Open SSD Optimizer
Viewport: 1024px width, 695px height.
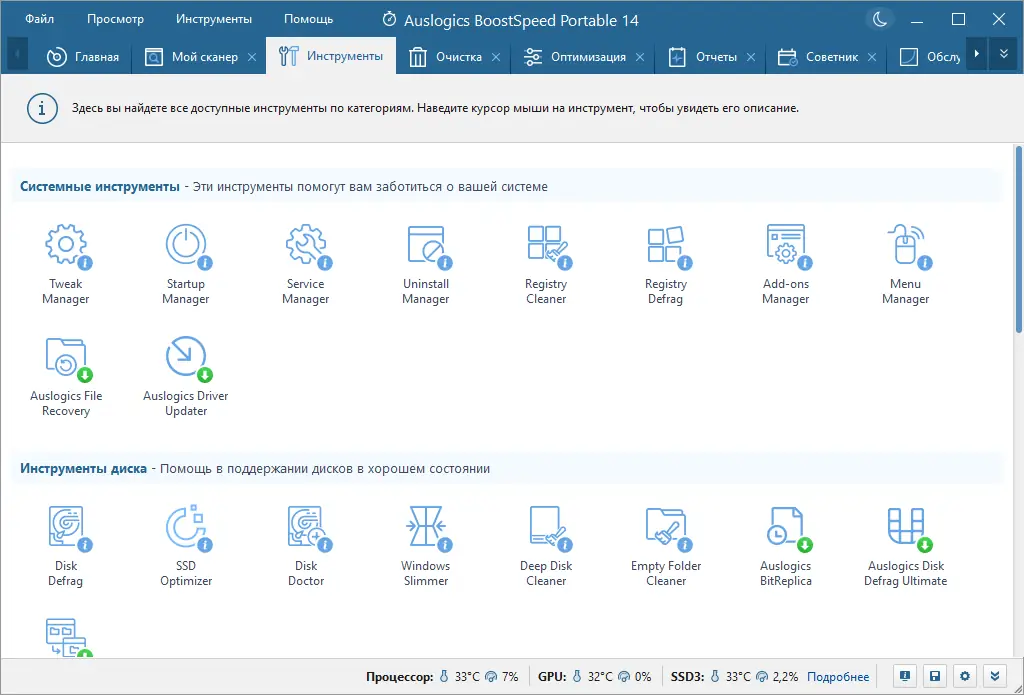(186, 545)
